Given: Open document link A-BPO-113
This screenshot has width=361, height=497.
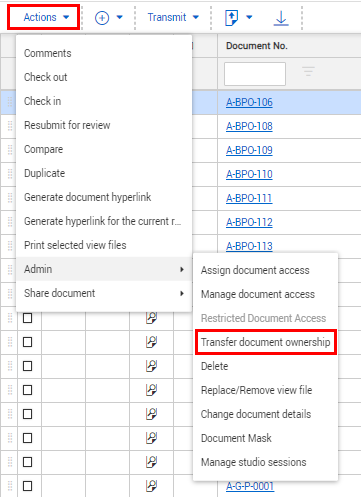Looking at the screenshot, I should pos(249,246).
